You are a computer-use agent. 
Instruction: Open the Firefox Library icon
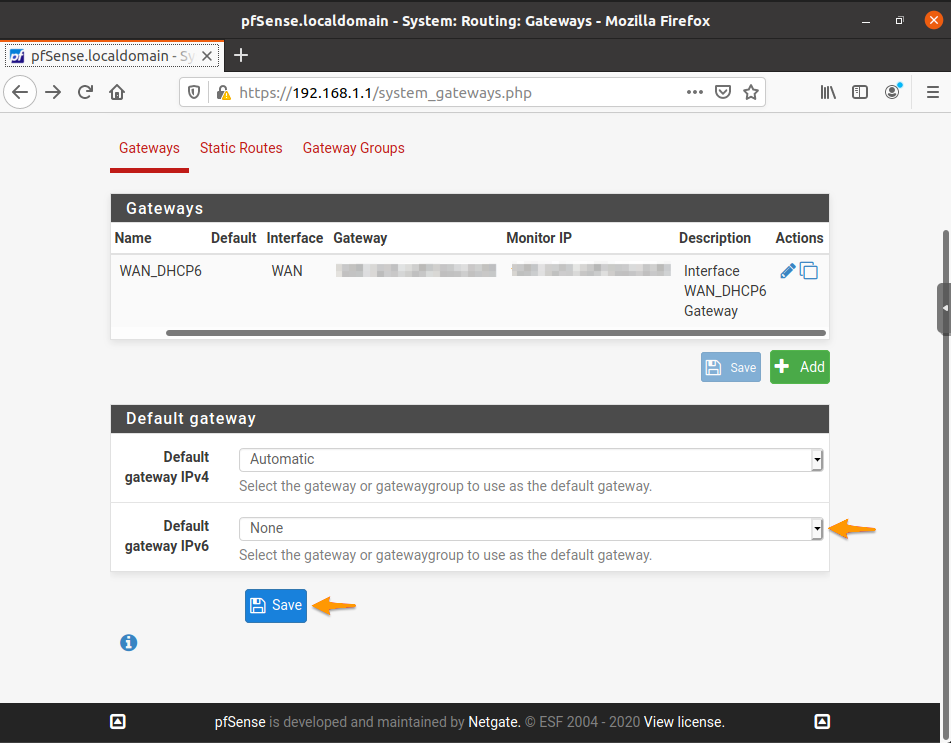(828, 91)
